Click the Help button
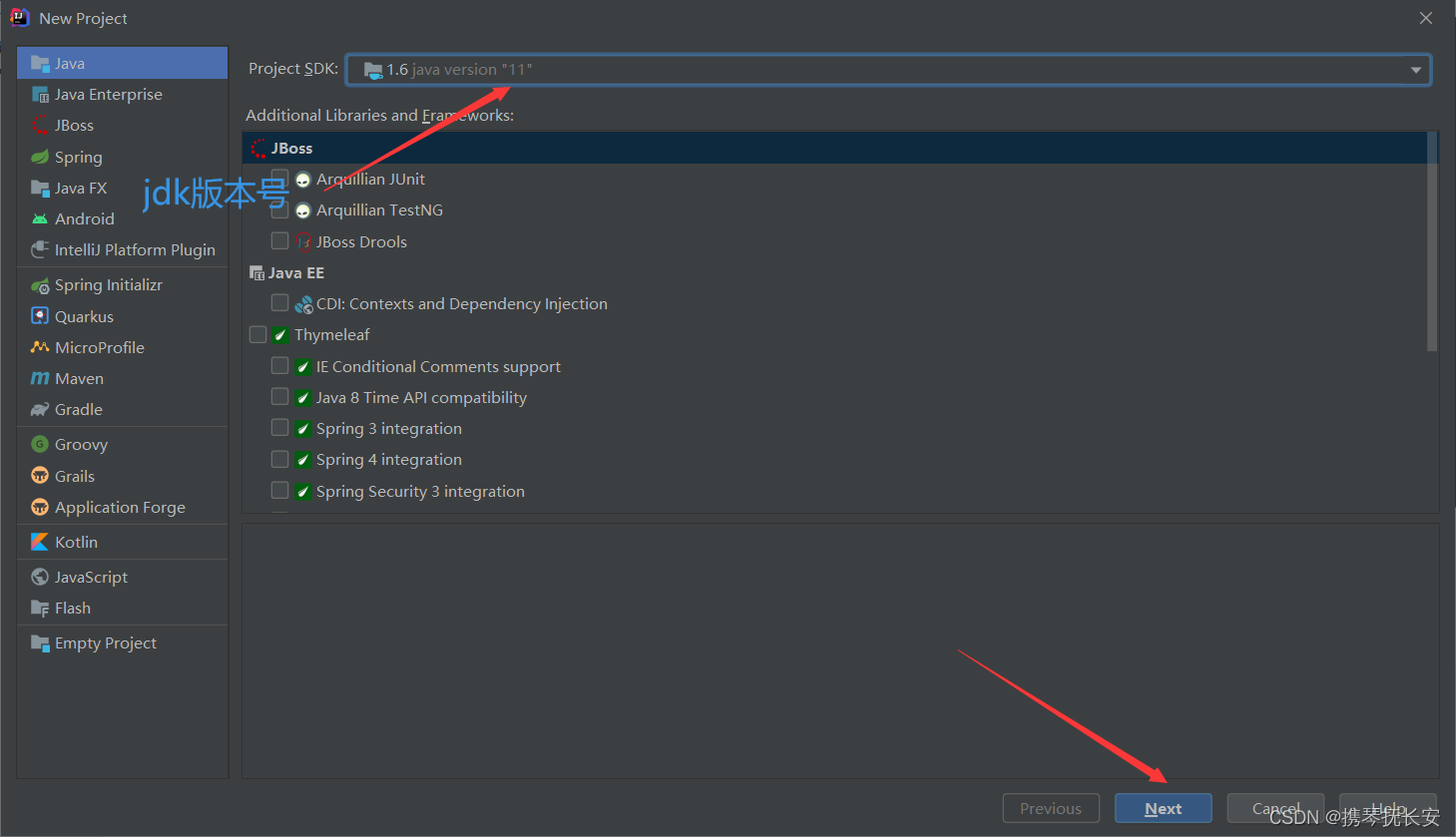Viewport: 1456px width, 837px height. point(1387,809)
